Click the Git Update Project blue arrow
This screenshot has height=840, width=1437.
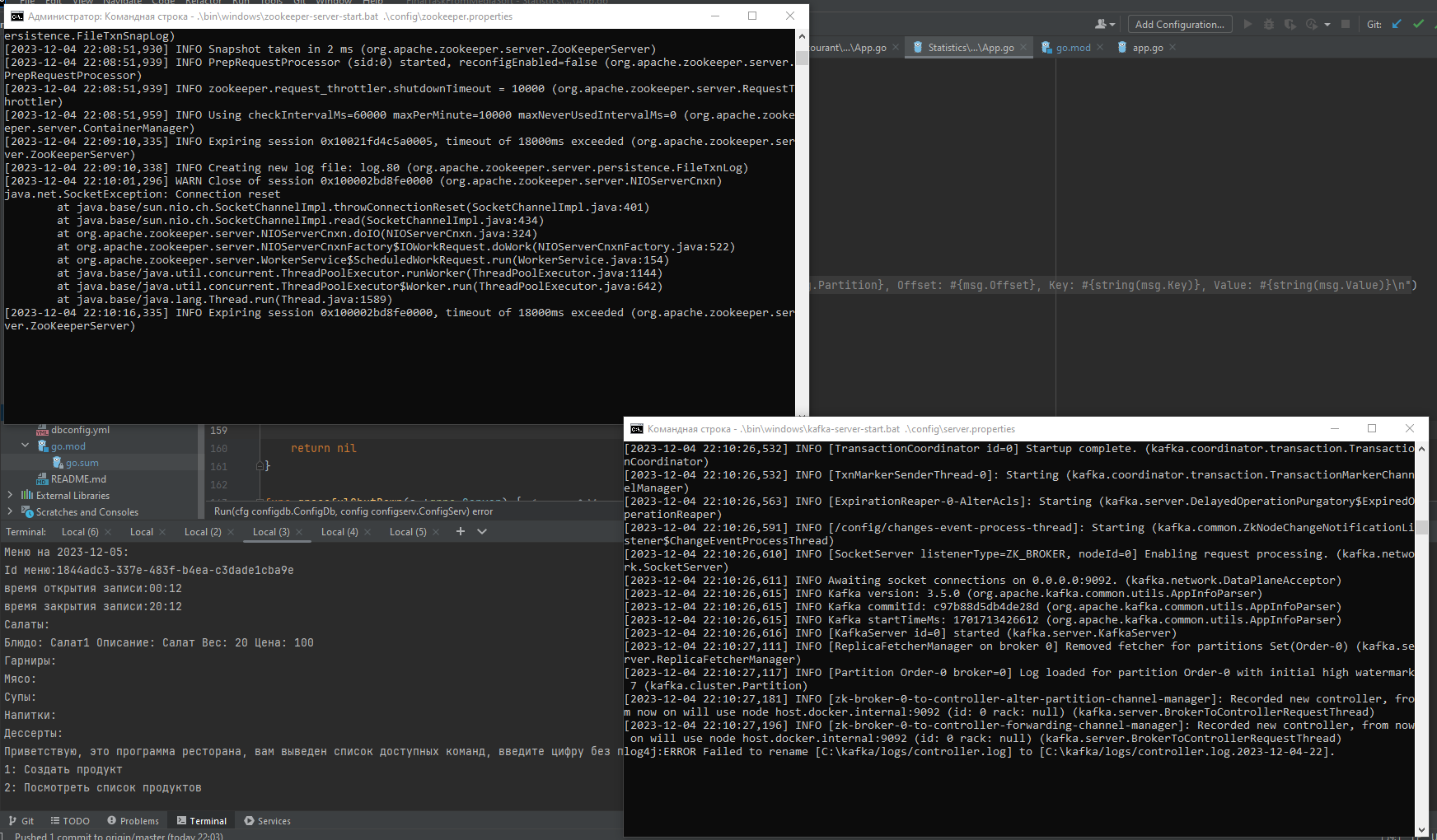[1397, 25]
